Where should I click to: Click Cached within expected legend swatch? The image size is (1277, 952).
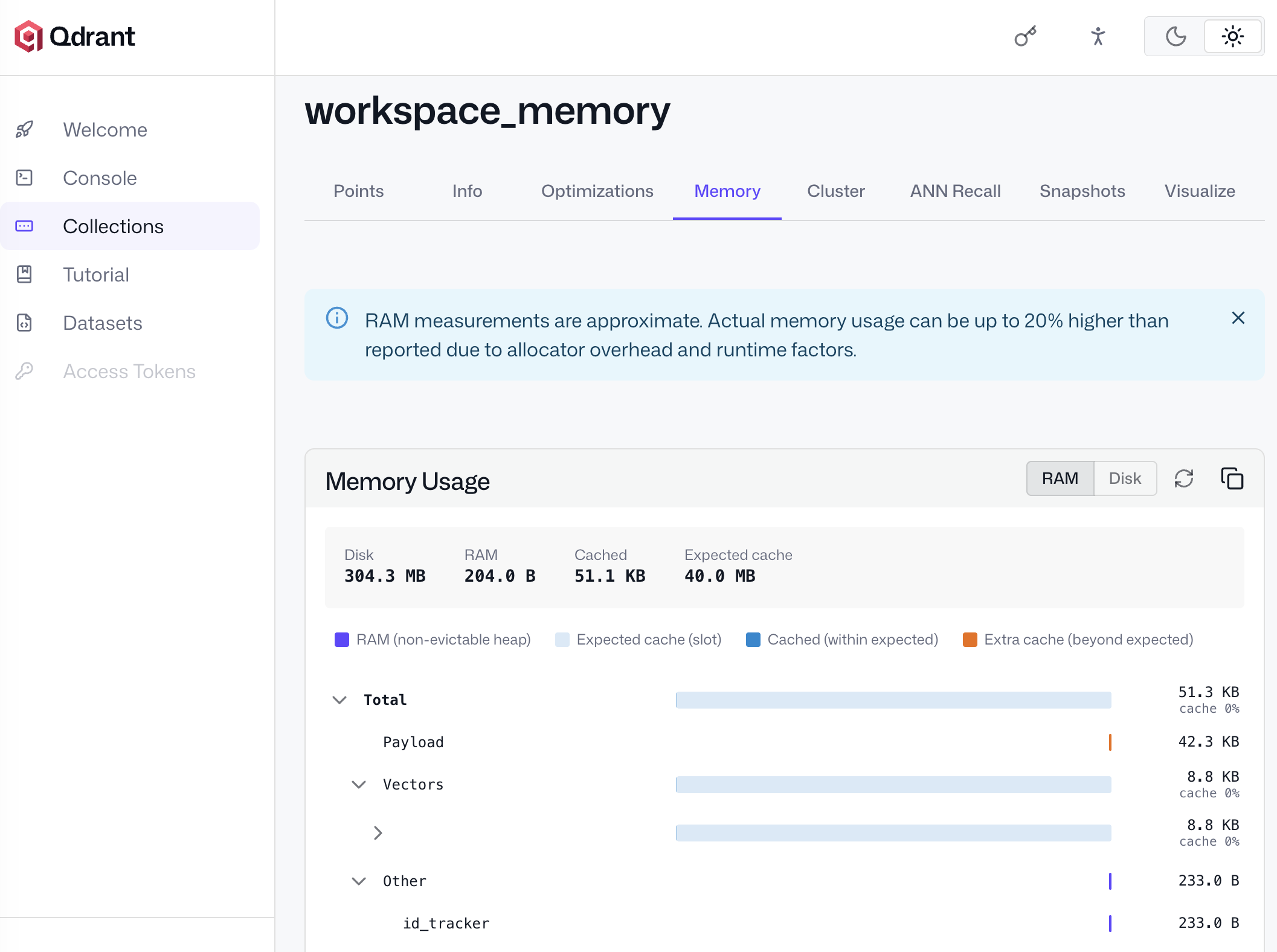[753, 640]
